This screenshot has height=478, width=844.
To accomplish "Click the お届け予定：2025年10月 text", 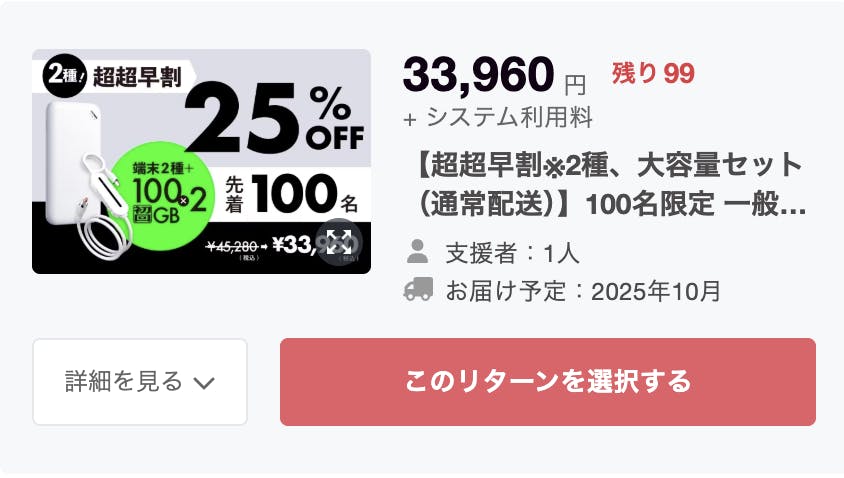I will point(582,291).
